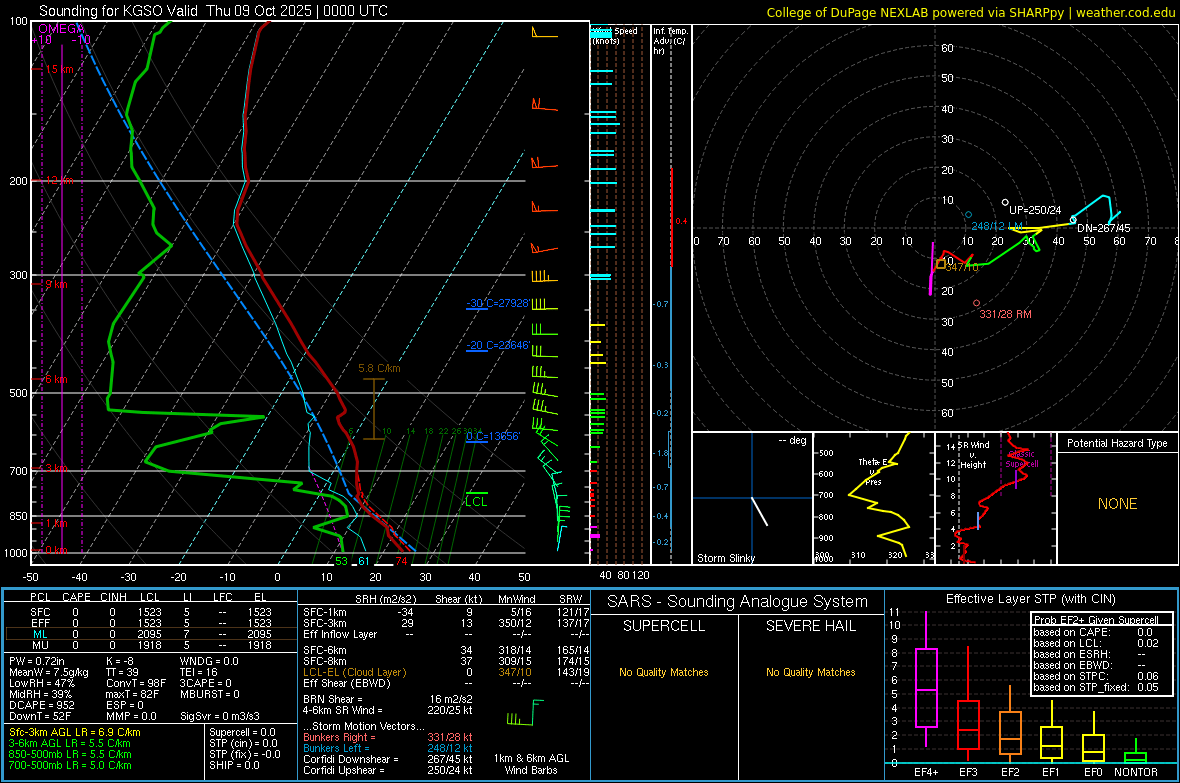Click the surface temperature value 74
This screenshot has height=783, width=1180.
(x=401, y=561)
